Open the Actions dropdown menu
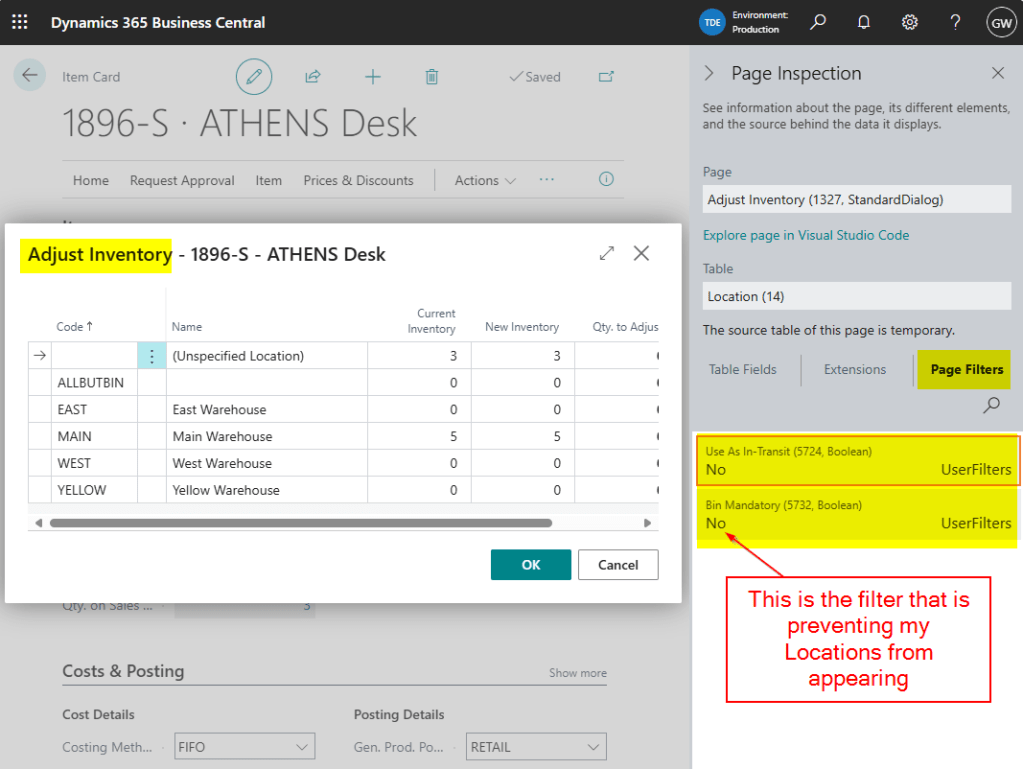 pos(485,181)
